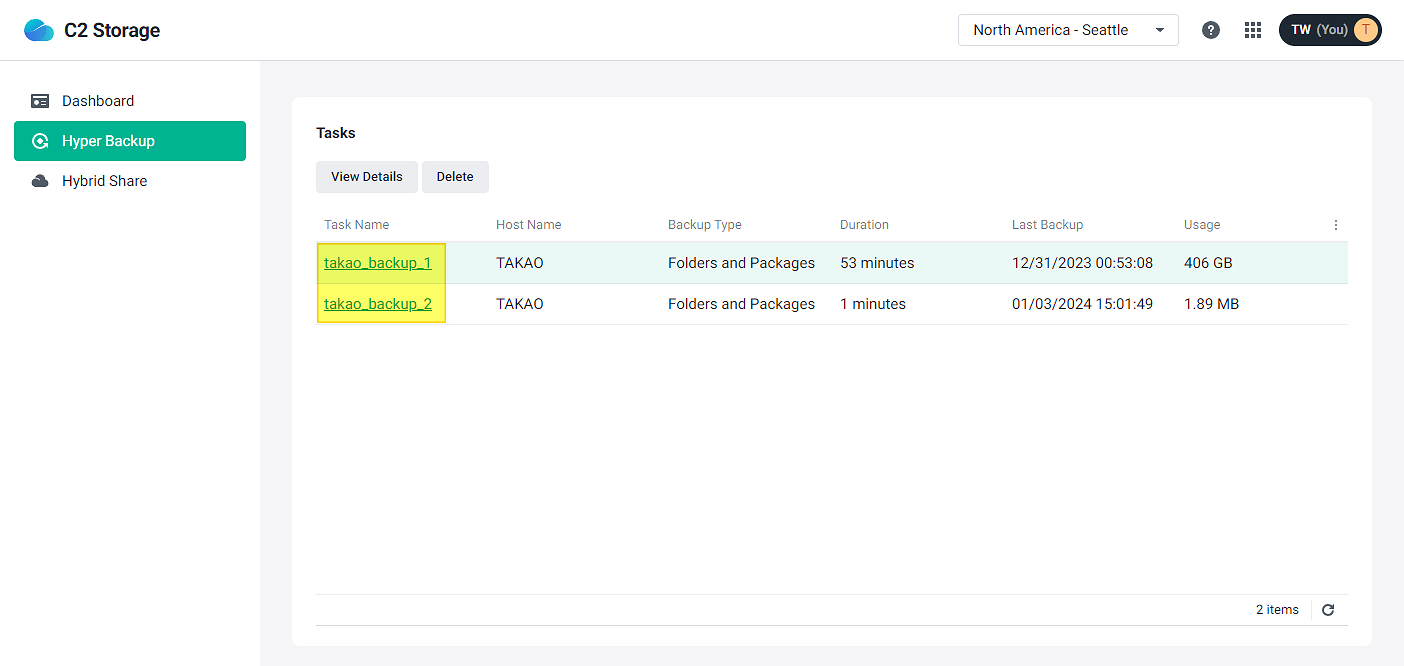1404x666 pixels.
Task: Open the column options kebab menu
Action: [1336, 224]
